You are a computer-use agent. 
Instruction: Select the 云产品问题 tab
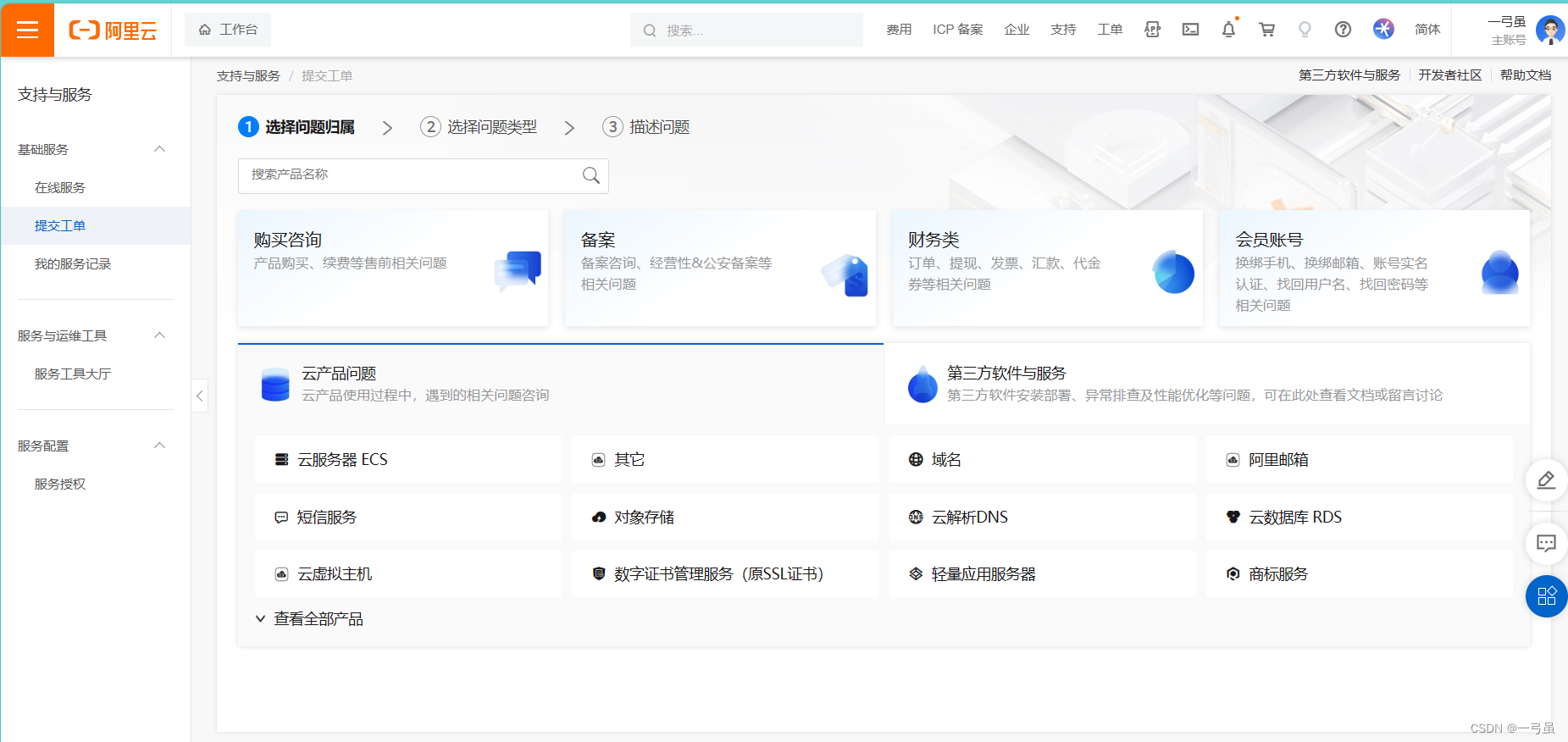[561, 384]
